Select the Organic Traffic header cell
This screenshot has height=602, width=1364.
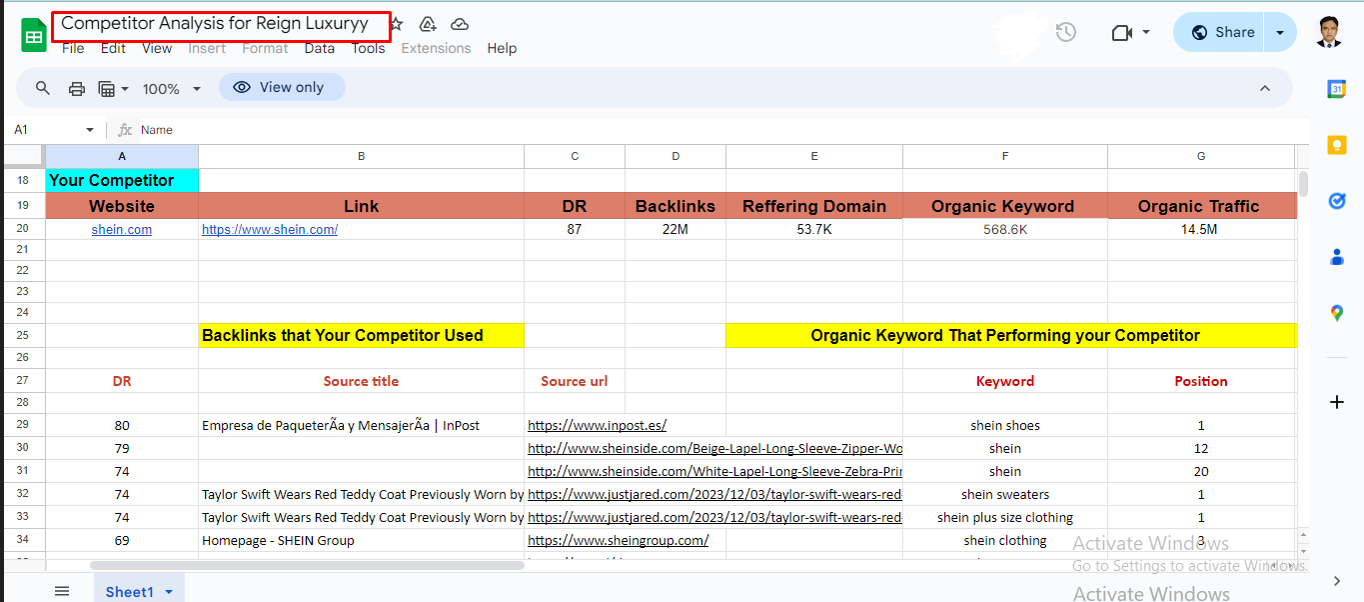click(1201, 206)
